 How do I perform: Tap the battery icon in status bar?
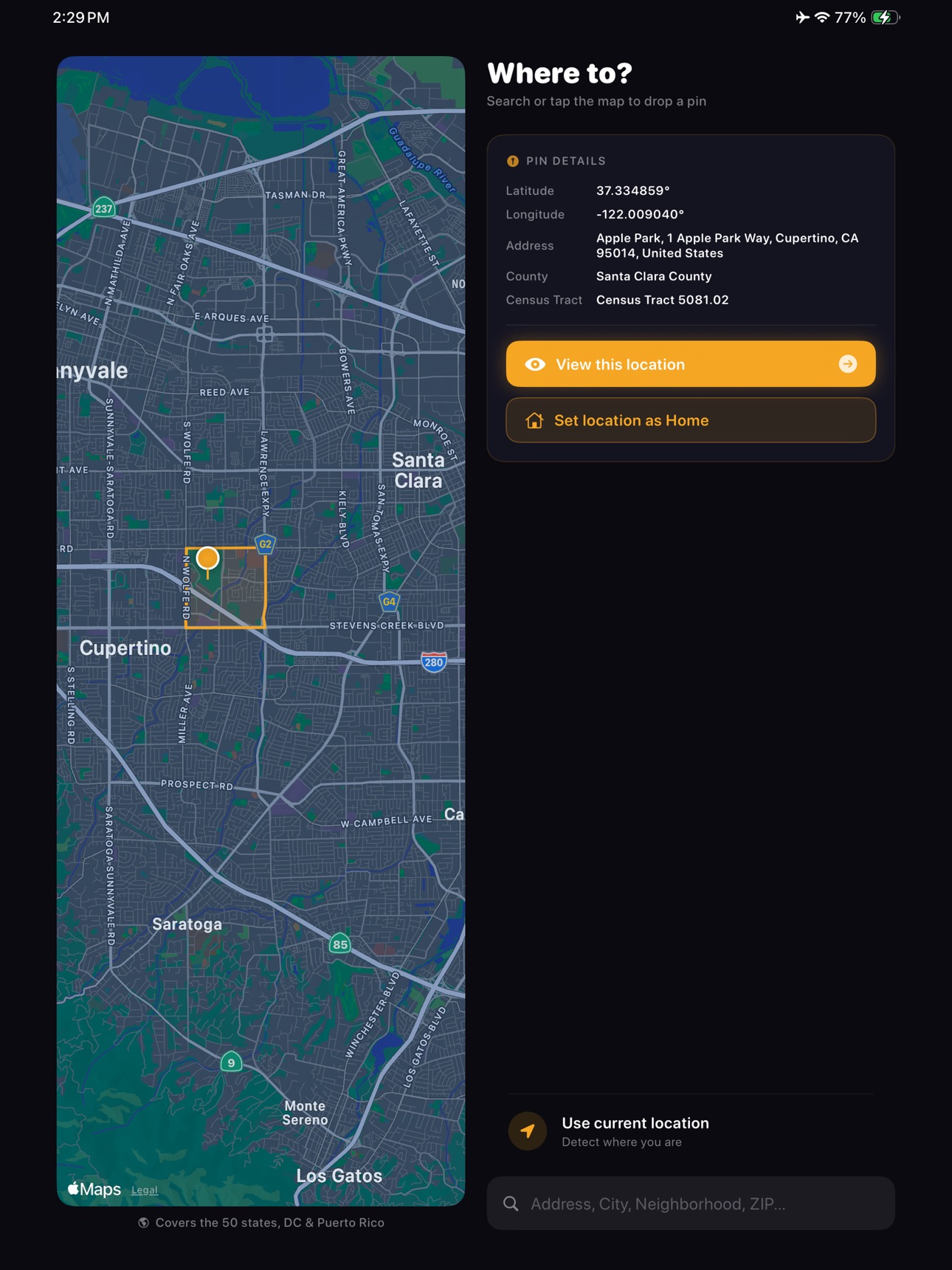coord(886,17)
